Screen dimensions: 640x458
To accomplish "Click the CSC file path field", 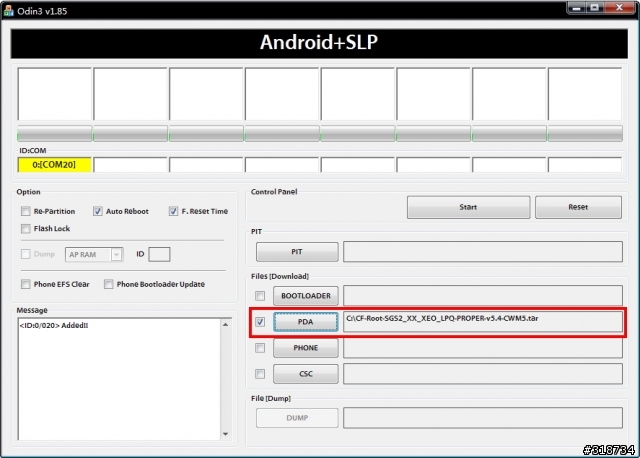I will pyautogui.click(x=483, y=374).
